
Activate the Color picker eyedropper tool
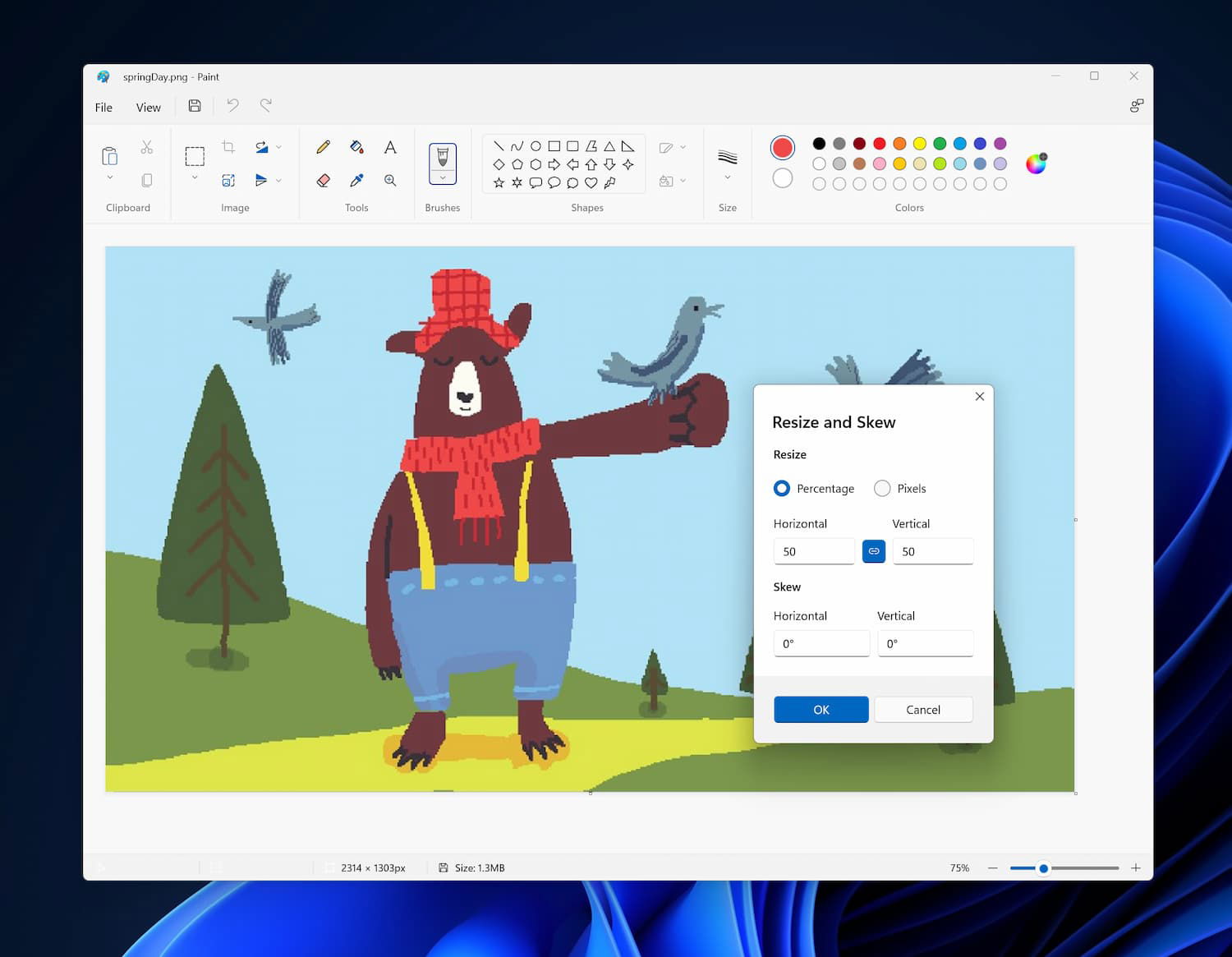(x=356, y=180)
